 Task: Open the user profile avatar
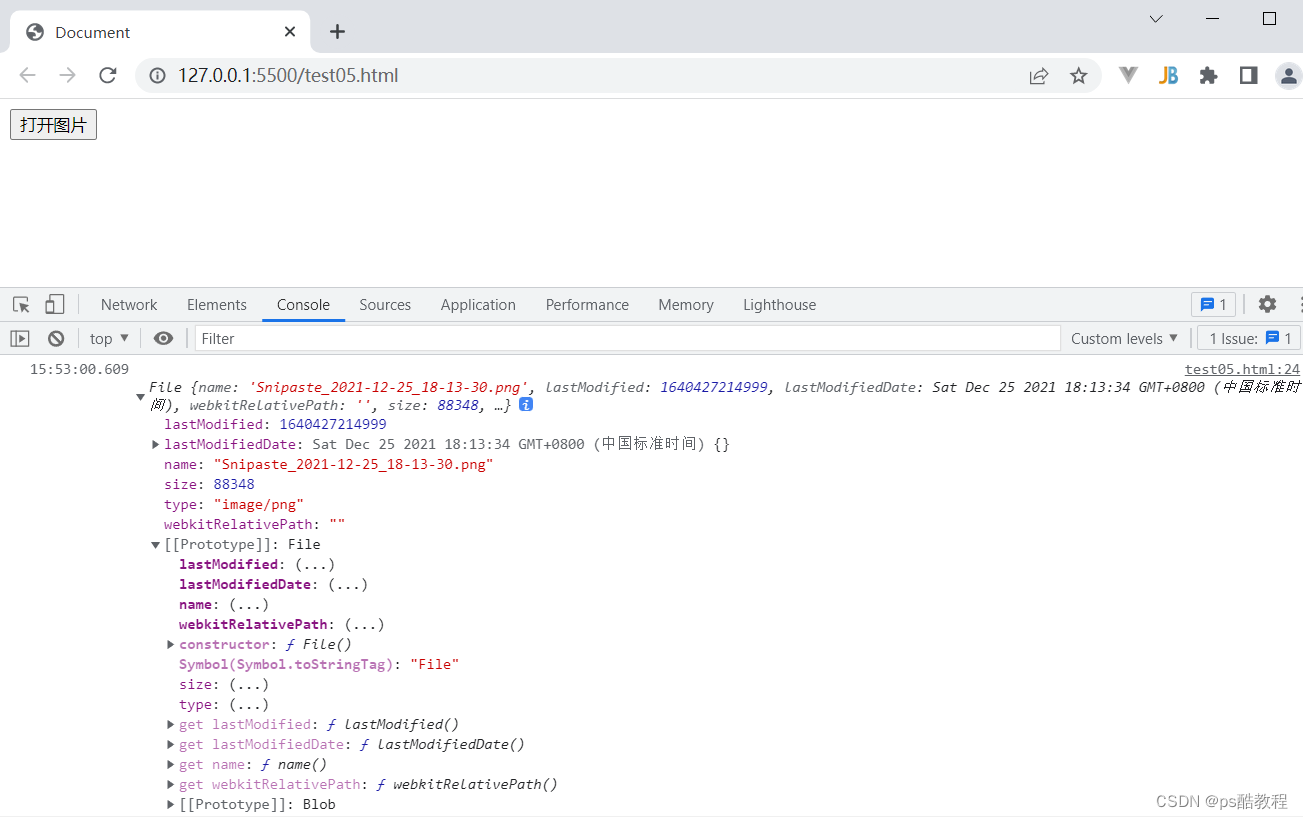[1288, 75]
